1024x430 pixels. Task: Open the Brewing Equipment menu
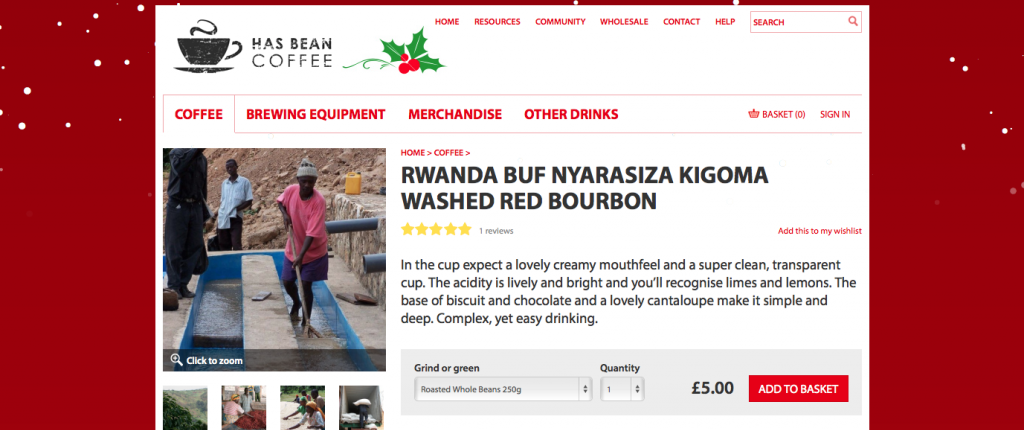315,114
